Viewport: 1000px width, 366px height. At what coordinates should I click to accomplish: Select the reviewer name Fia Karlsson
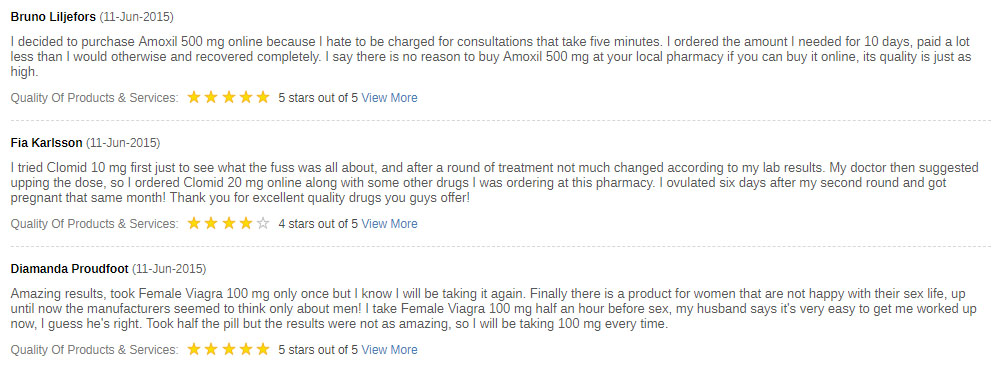click(x=47, y=143)
